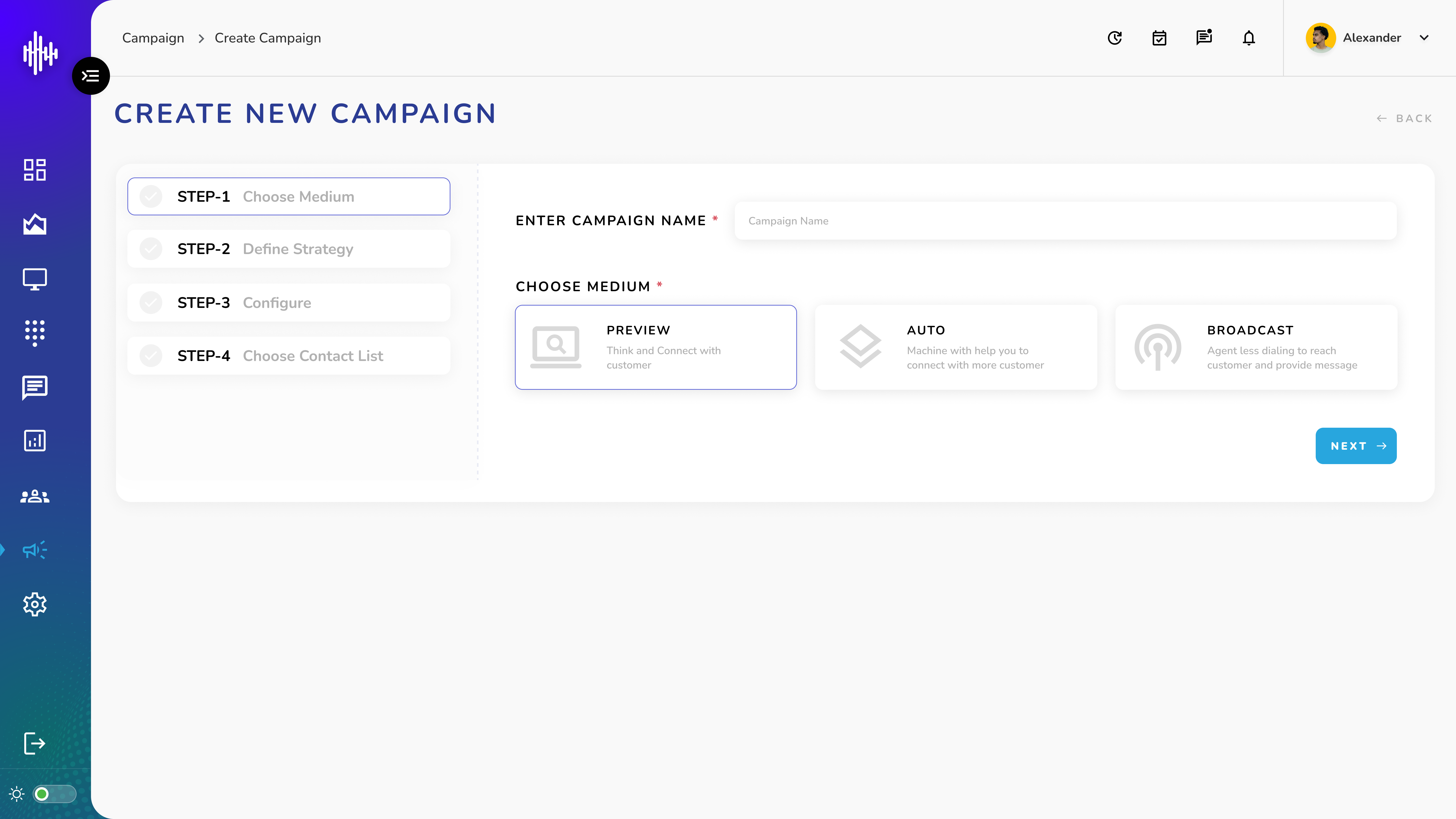Select STEP-4 Choose Contact List tab
1456x819 pixels.
click(x=289, y=355)
